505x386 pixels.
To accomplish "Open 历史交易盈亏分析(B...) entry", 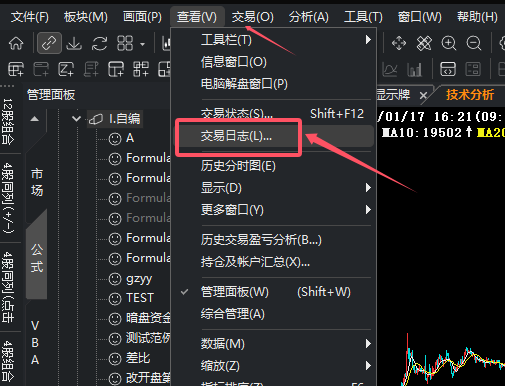I will (261, 240).
